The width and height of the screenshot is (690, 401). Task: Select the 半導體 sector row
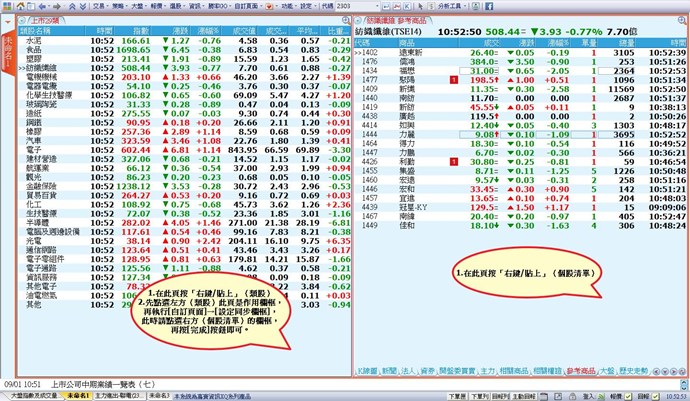point(184,223)
